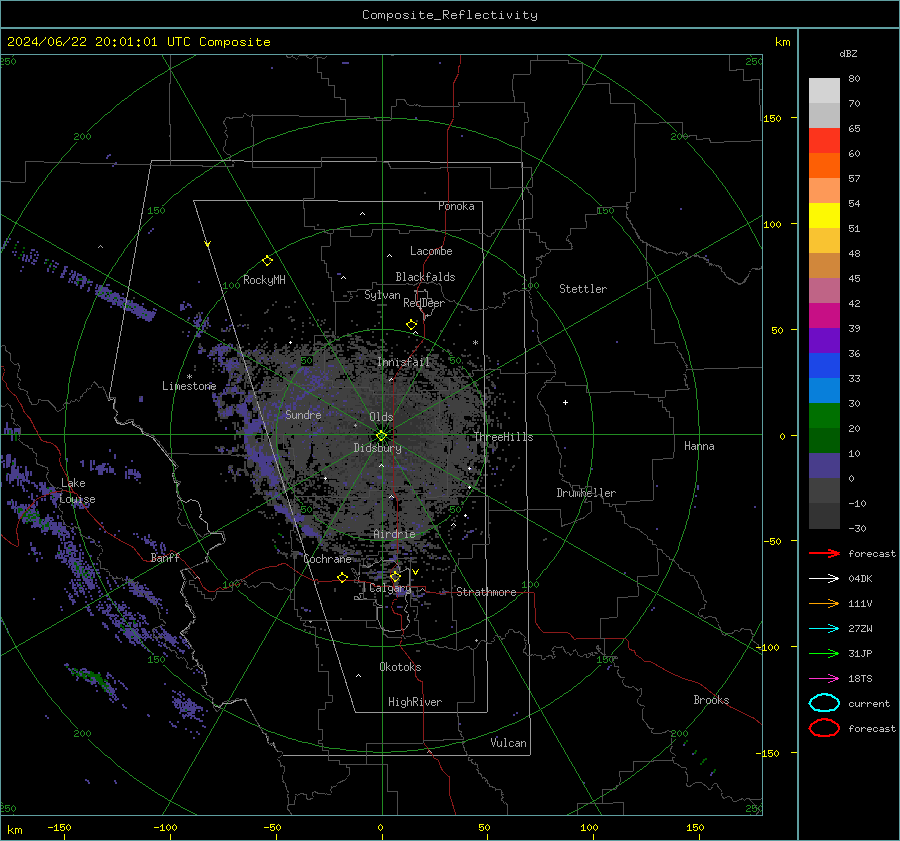This screenshot has width=900, height=841.
Task: Click the Limestone label
Action: tap(189, 386)
